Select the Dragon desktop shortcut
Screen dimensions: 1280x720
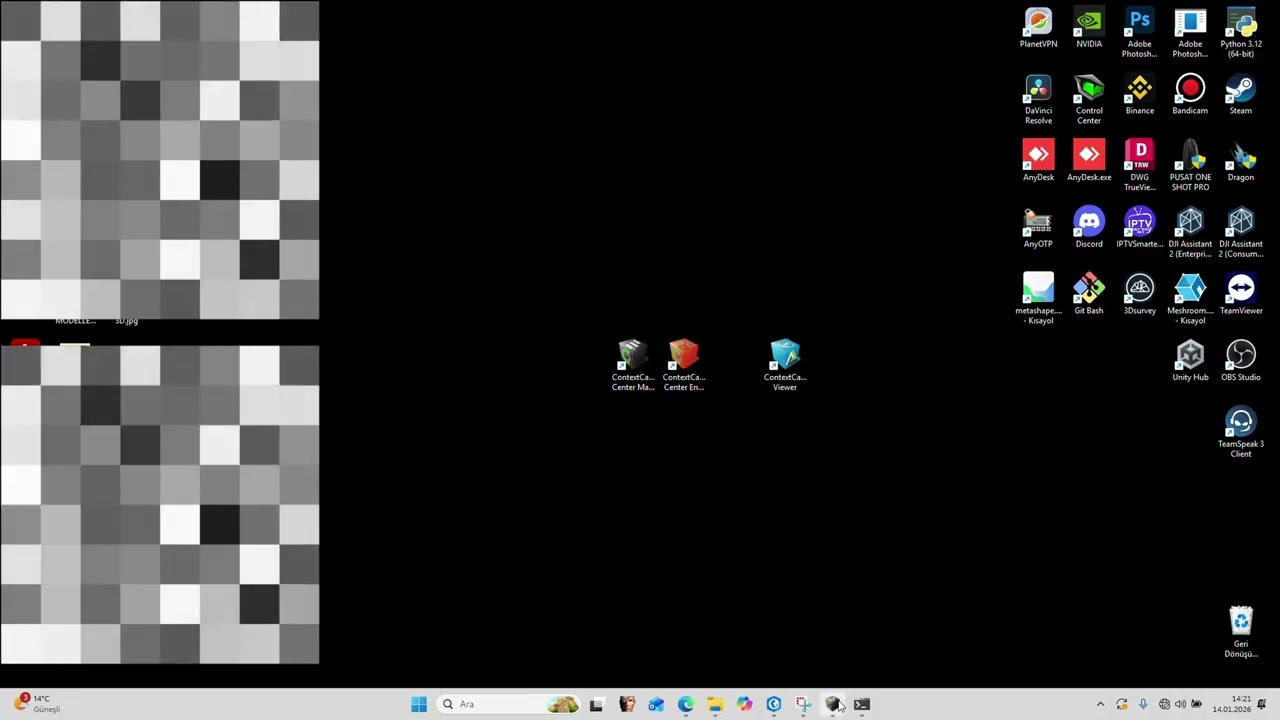[x=1241, y=162]
